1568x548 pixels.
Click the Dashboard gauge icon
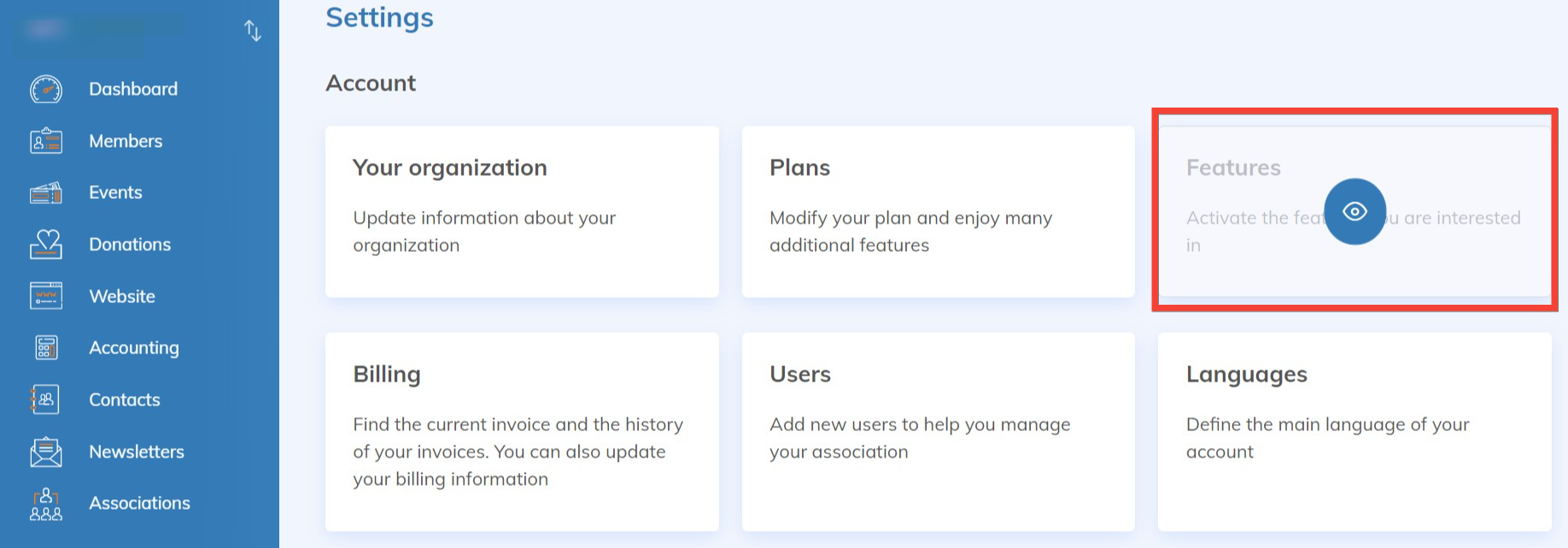(x=46, y=89)
